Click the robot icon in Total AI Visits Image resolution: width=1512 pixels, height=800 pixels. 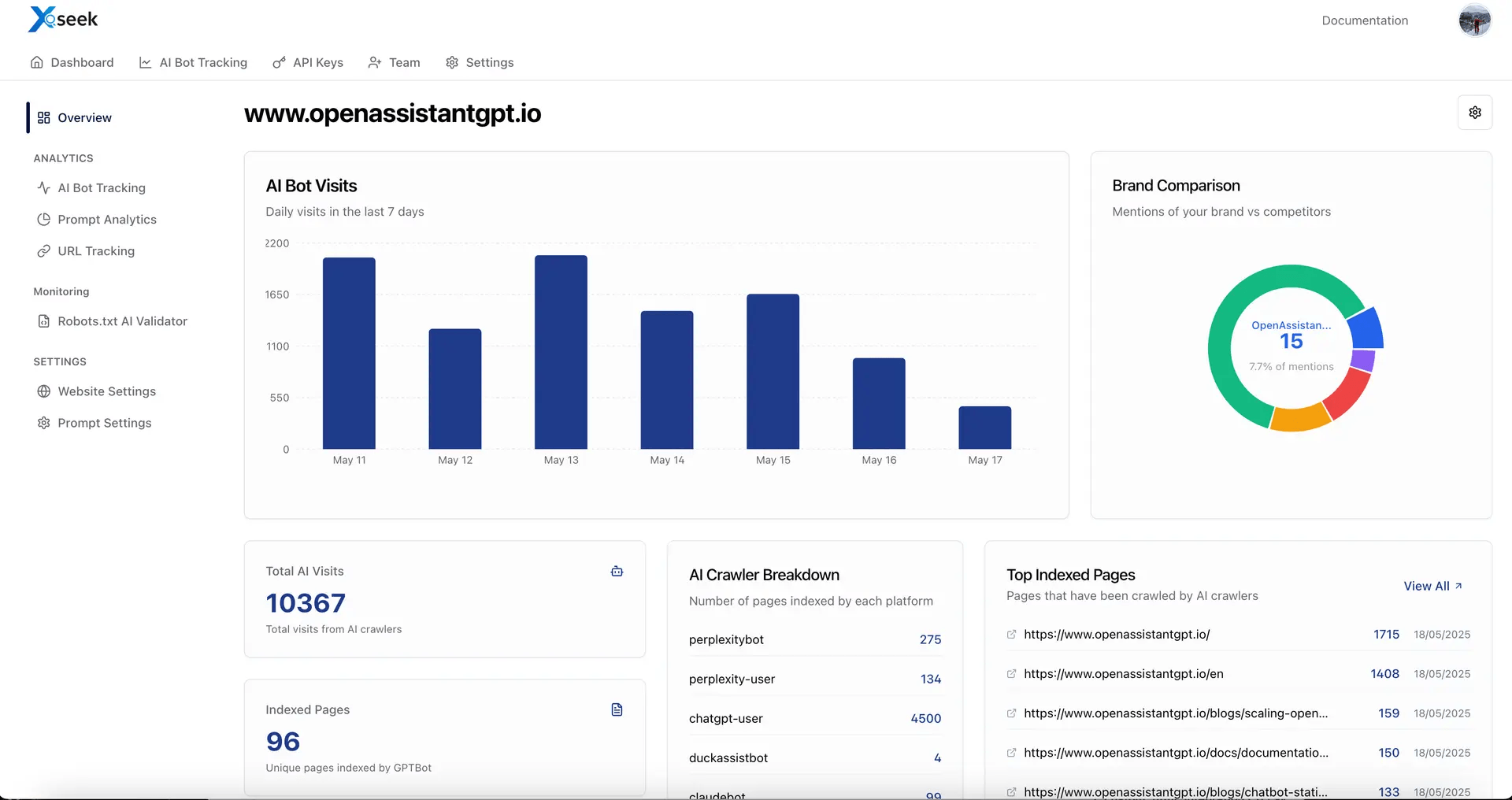point(617,572)
